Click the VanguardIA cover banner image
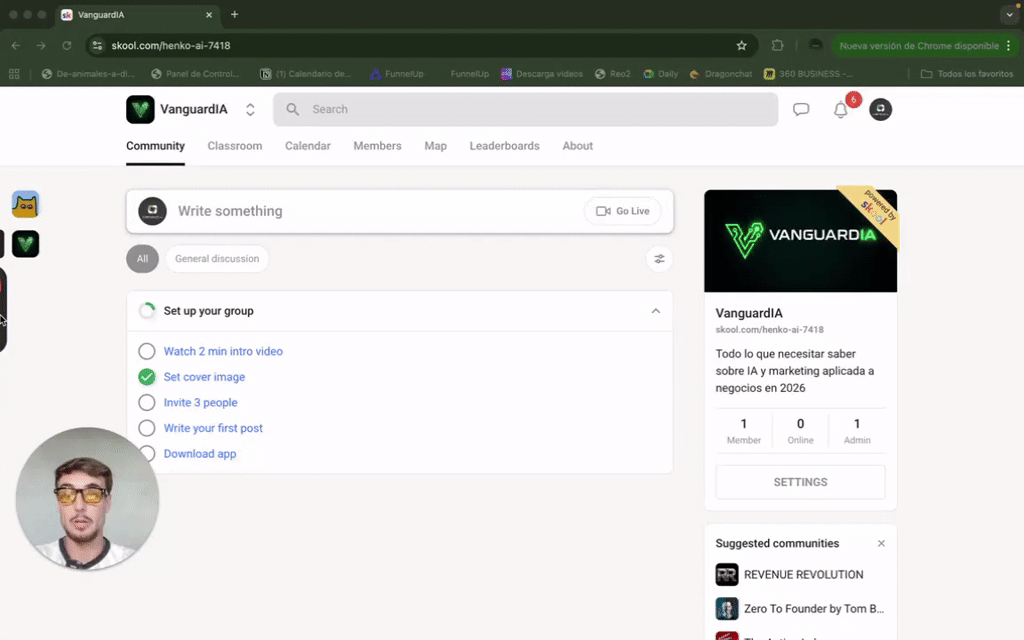Screen dimensions: 1024x640 [800, 241]
